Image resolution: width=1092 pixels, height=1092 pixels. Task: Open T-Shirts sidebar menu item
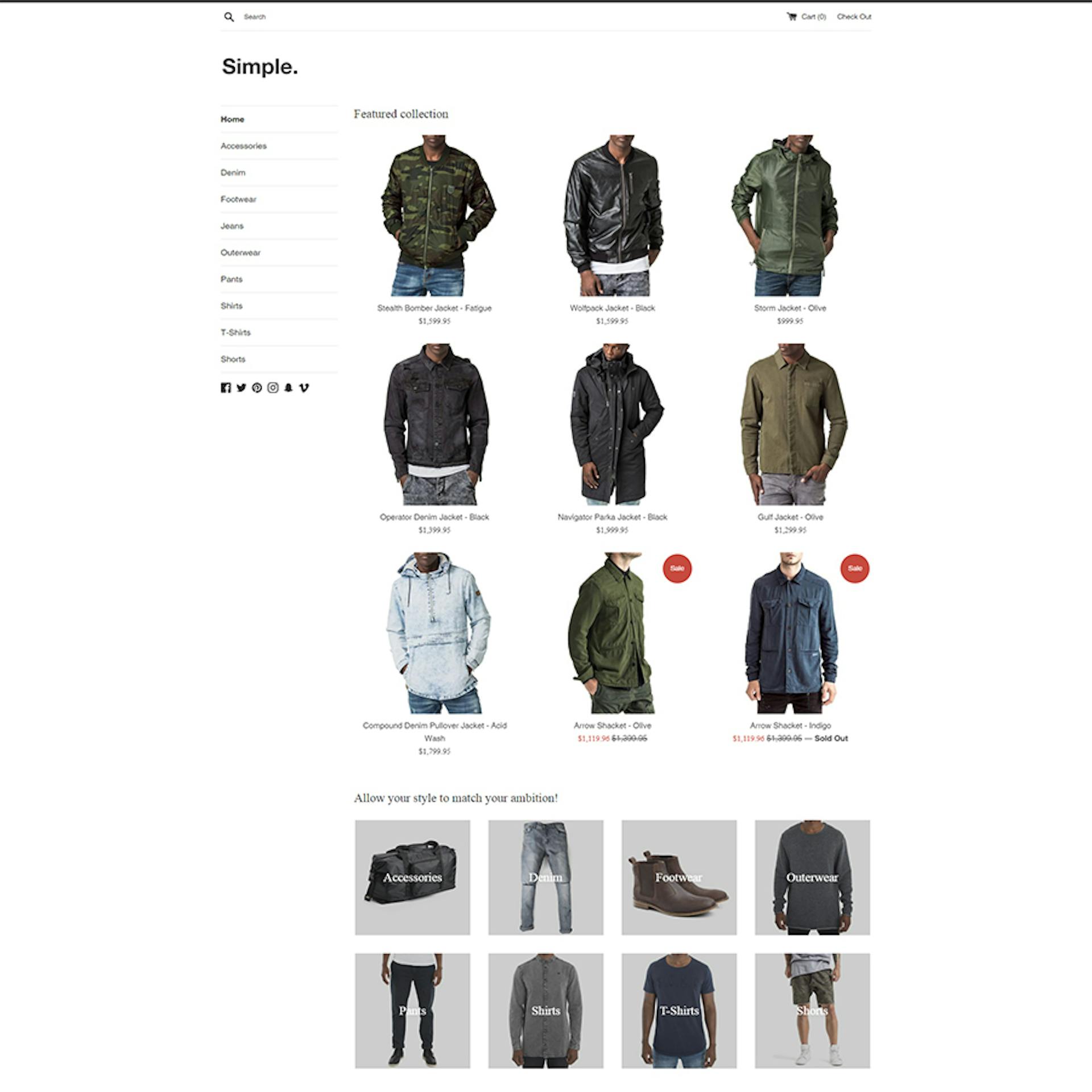235,332
